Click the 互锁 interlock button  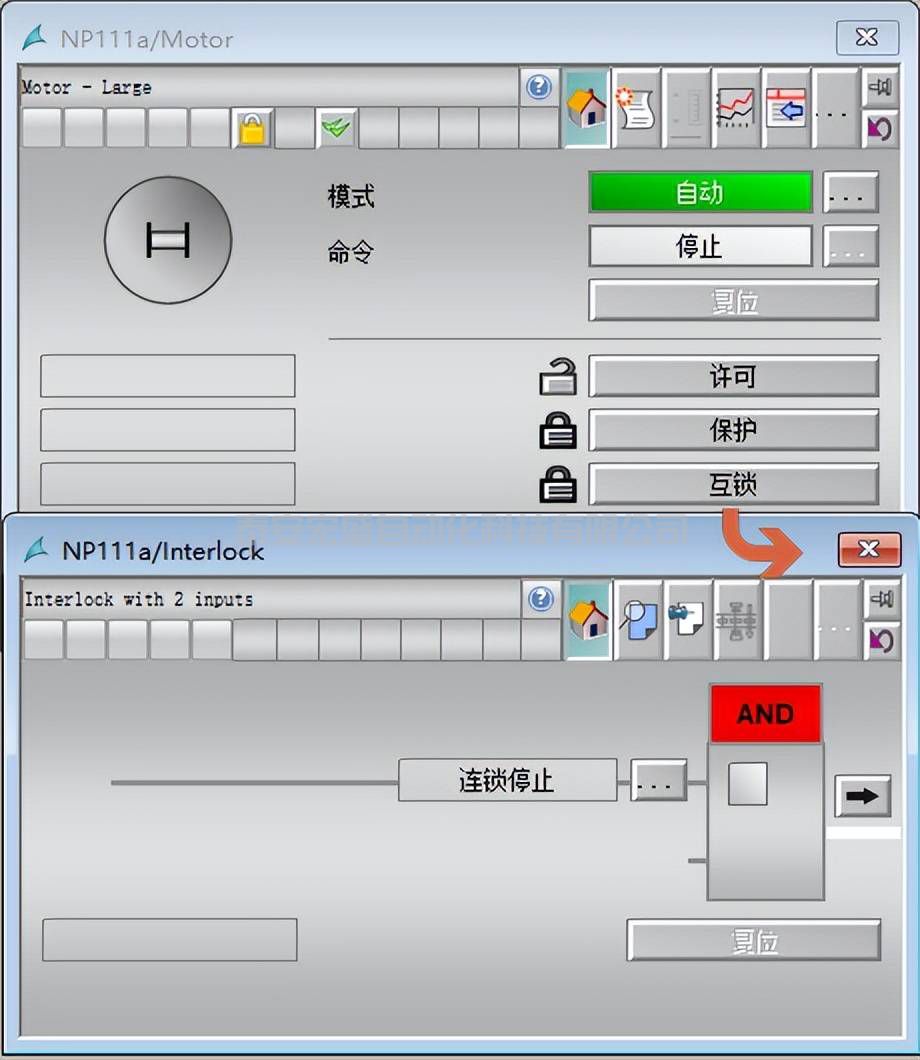pyautogui.click(x=733, y=485)
